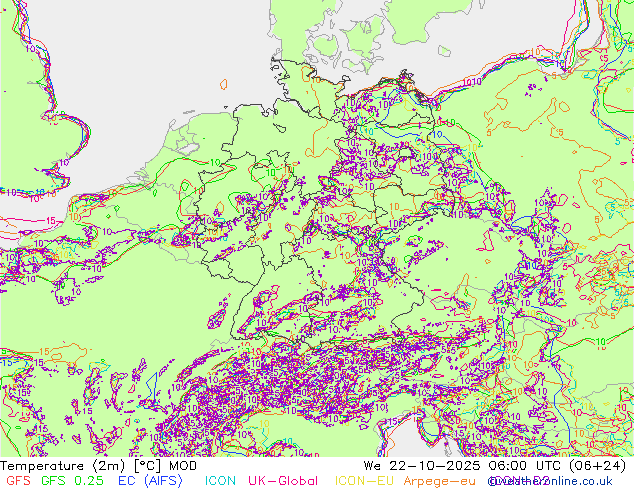Screen dimensions: 634x490
Task: Click the GFS 0.25 legend label
Action: click(x=72, y=481)
